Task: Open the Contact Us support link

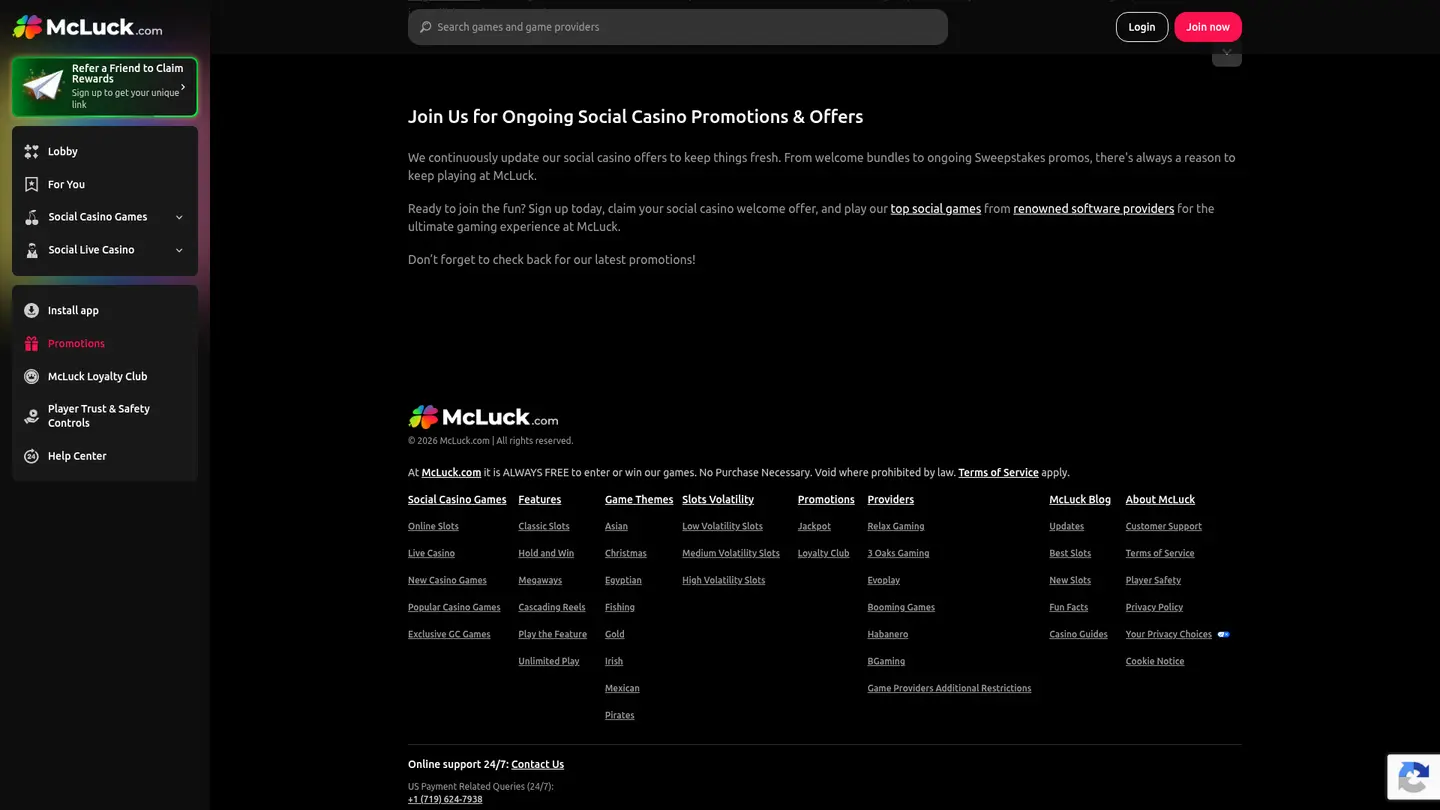Action: click(x=537, y=764)
